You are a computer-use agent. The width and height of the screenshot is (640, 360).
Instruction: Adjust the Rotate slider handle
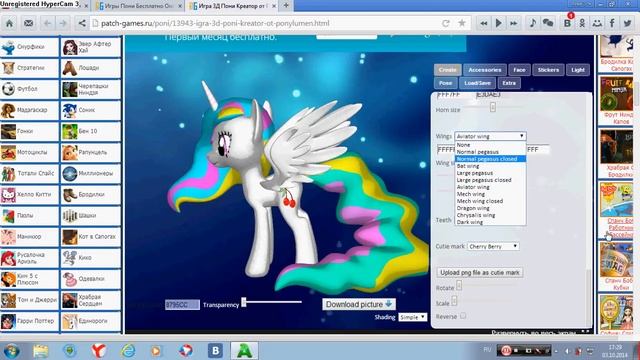[459, 286]
